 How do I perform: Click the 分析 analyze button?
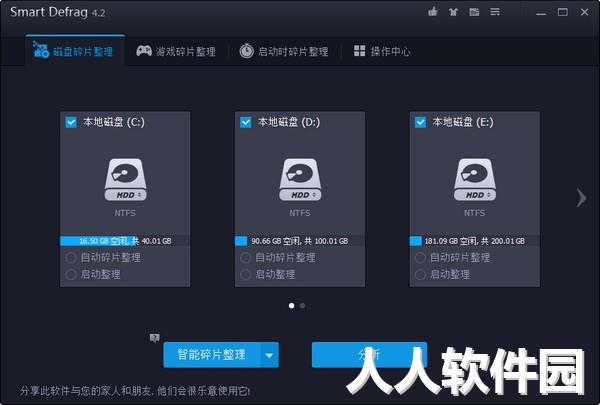(x=369, y=355)
